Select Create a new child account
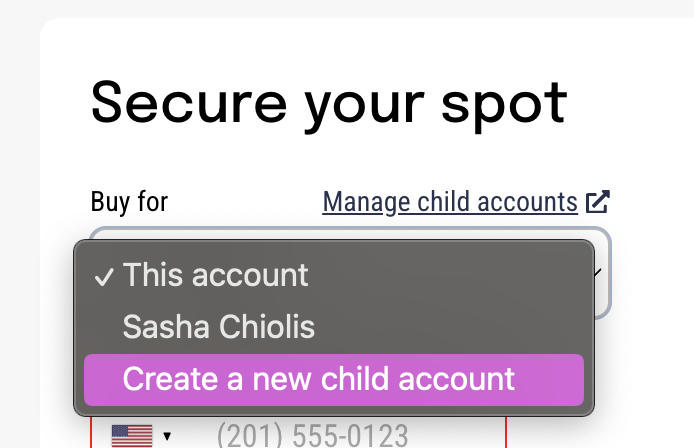Screen dimensions: 694x448 (334, 380)
